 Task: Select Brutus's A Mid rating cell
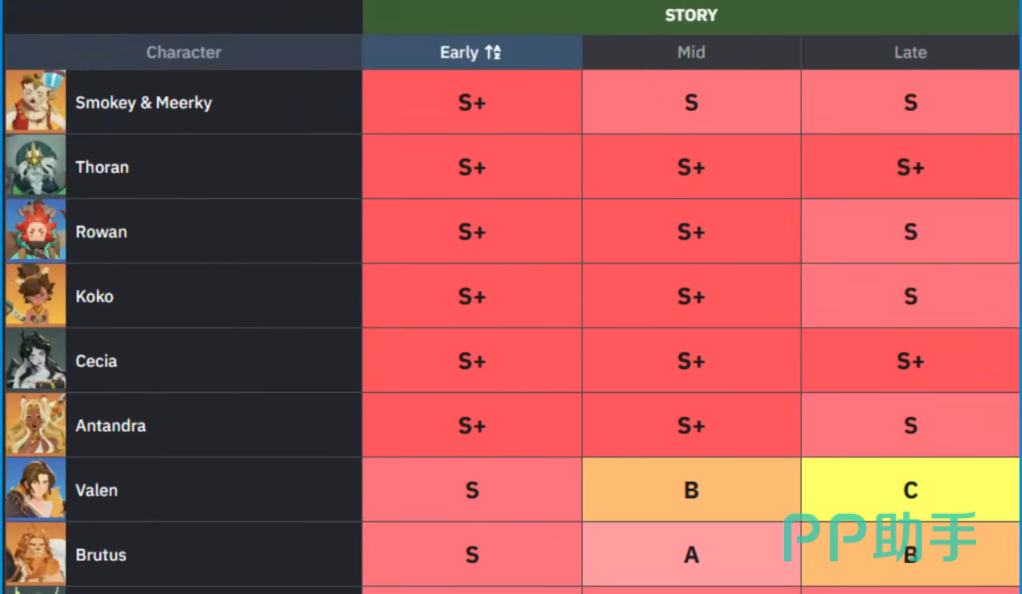[691, 554]
